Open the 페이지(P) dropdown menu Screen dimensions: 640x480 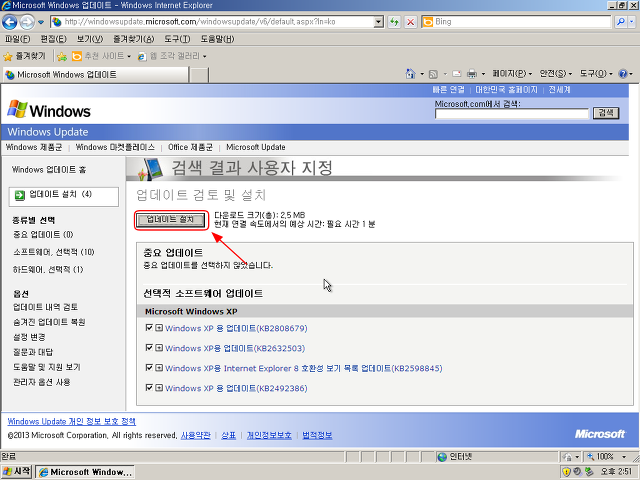(512, 74)
